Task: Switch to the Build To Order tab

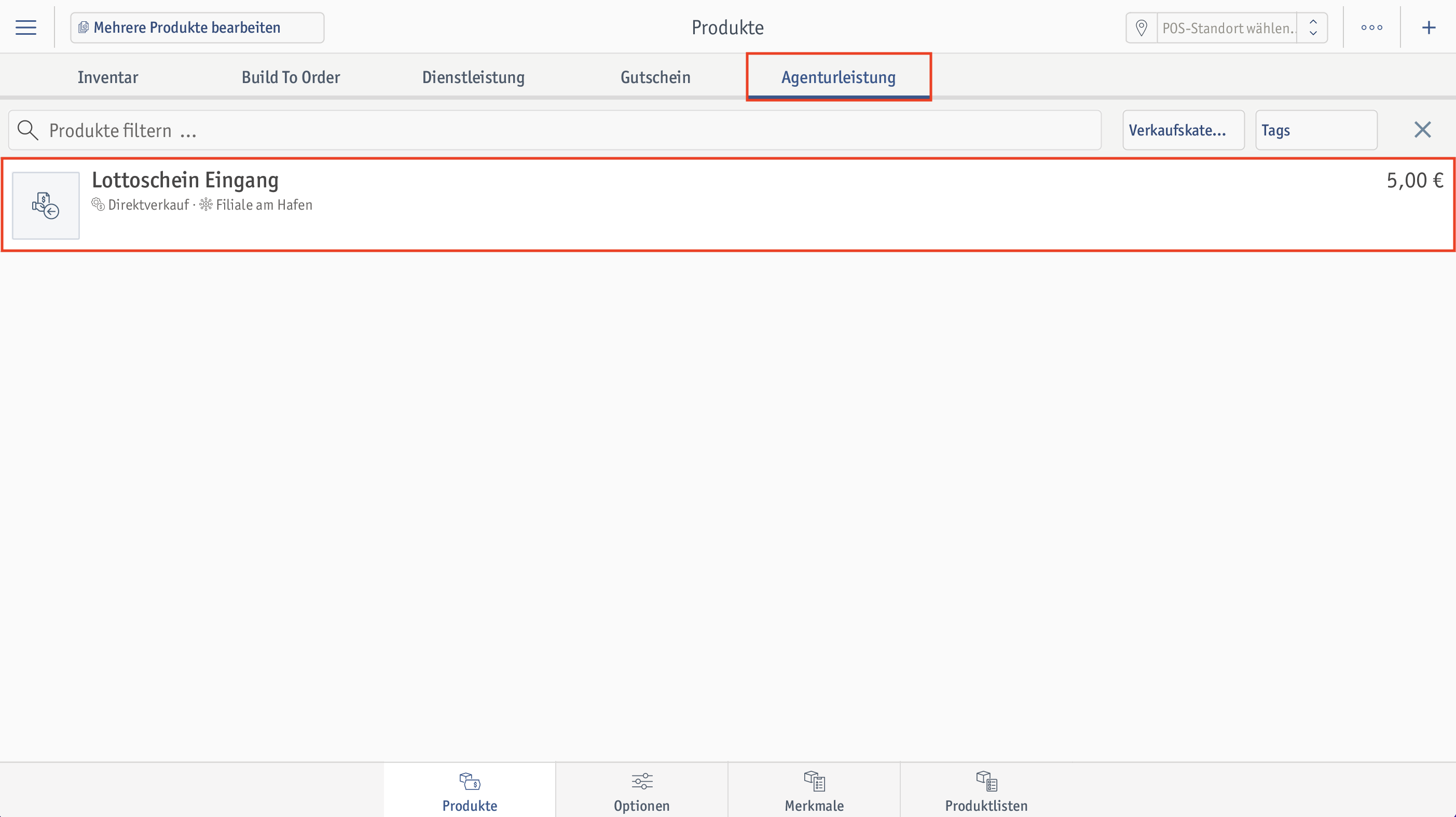Action: [291, 77]
